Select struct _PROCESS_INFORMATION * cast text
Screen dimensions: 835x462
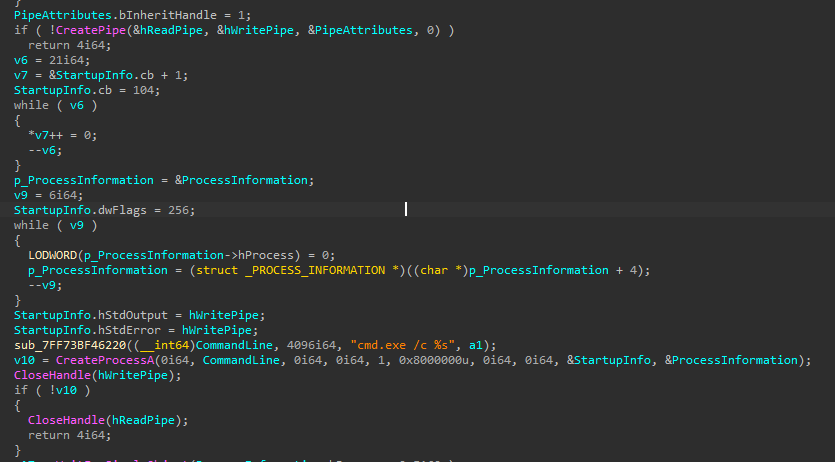pos(297,270)
